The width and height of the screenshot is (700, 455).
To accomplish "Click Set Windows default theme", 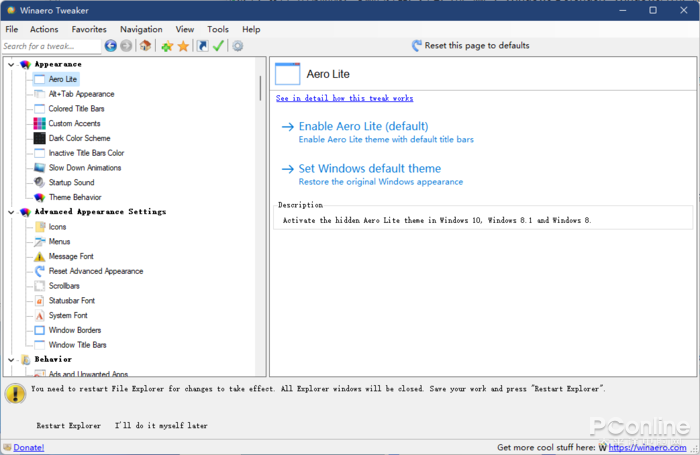I will point(369,169).
